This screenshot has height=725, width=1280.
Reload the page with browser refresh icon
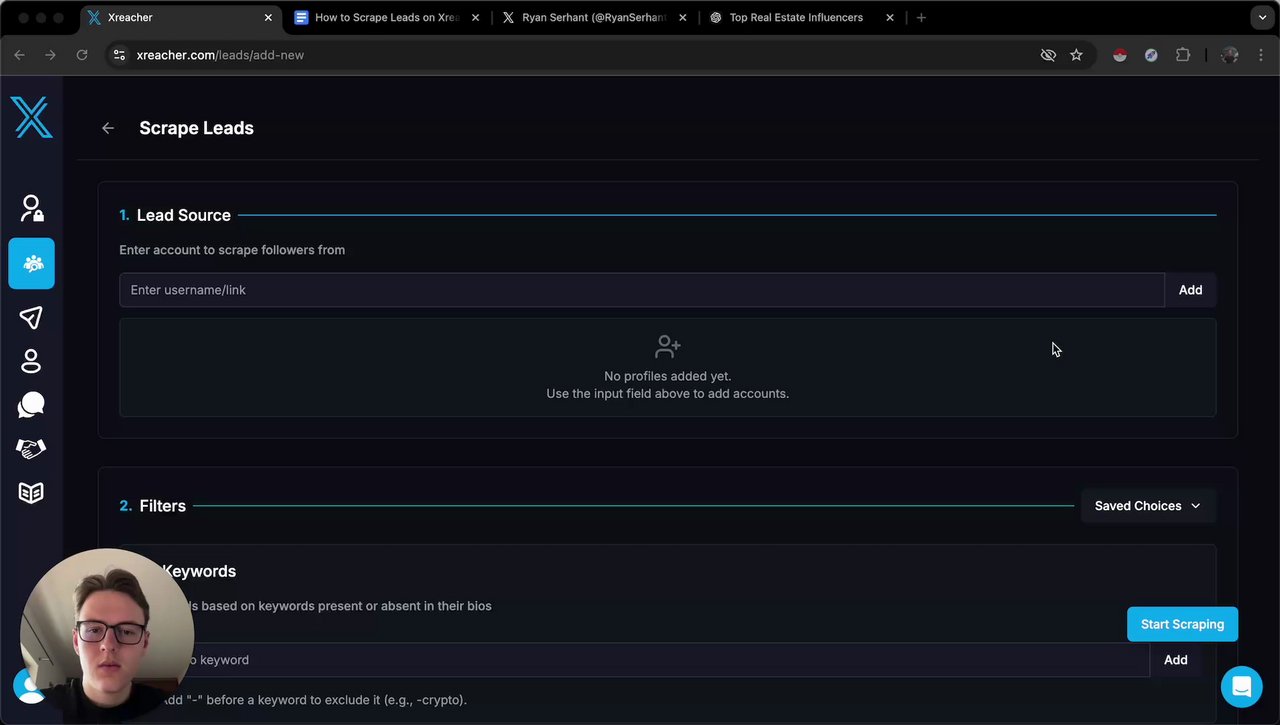point(82,55)
